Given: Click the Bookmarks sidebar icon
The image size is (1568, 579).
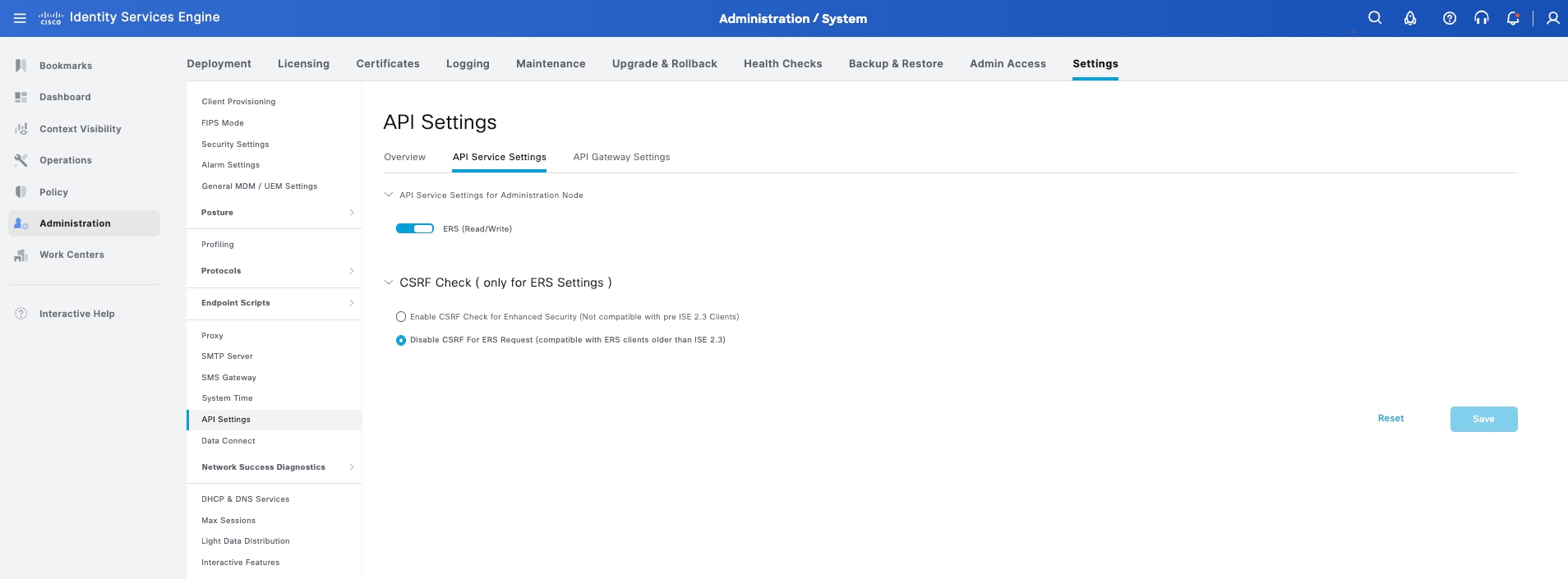Looking at the screenshot, I should pyautogui.click(x=21, y=66).
